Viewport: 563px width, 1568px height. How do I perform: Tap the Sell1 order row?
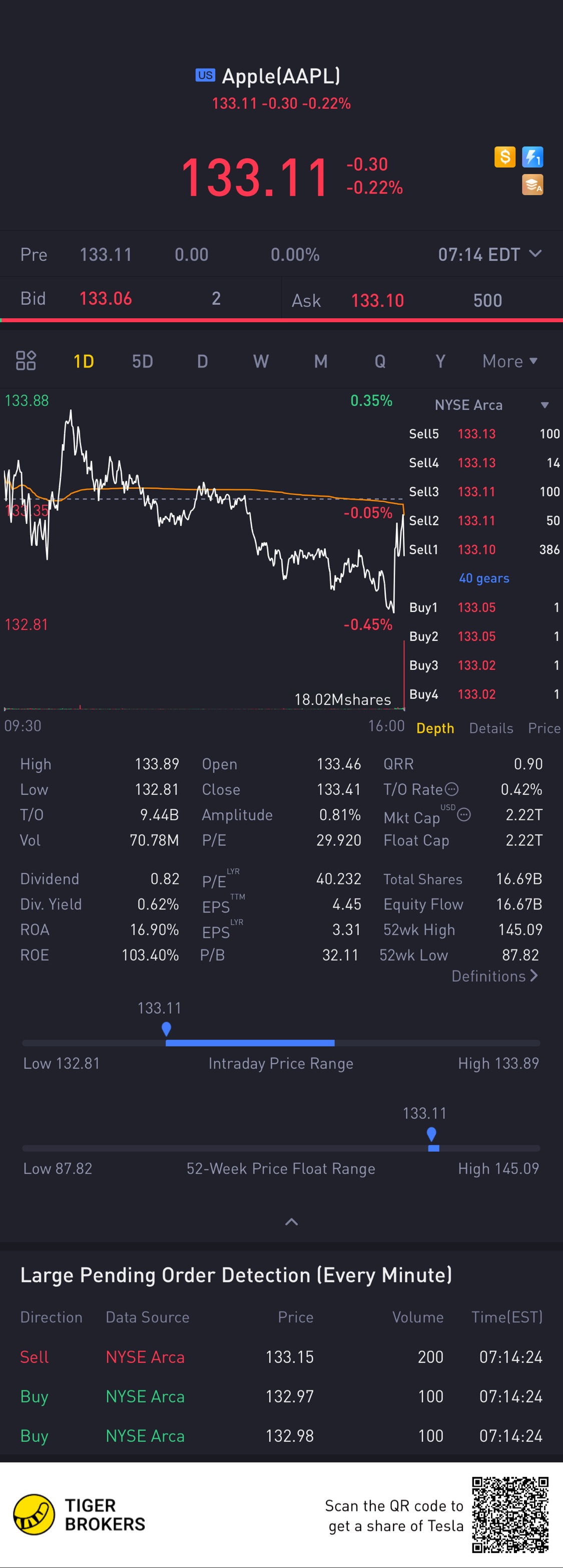coord(484,550)
